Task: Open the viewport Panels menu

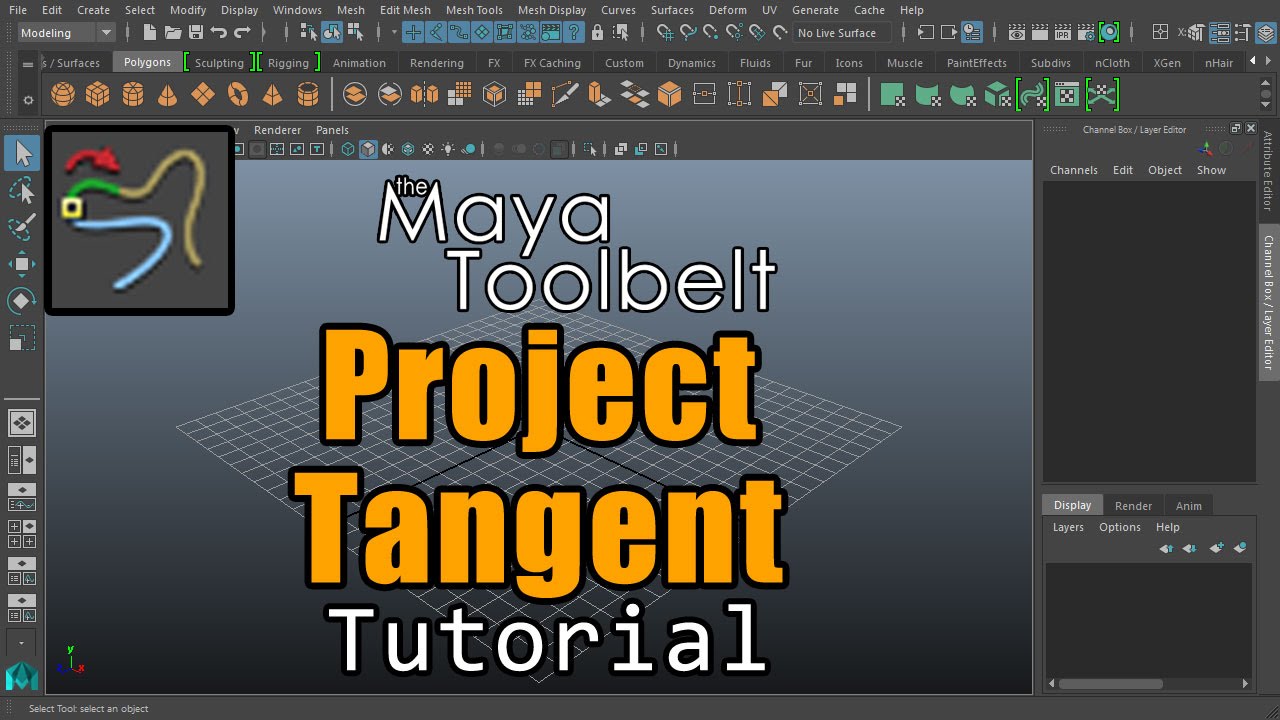Action: pyautogui.click(x=332, y=130)
